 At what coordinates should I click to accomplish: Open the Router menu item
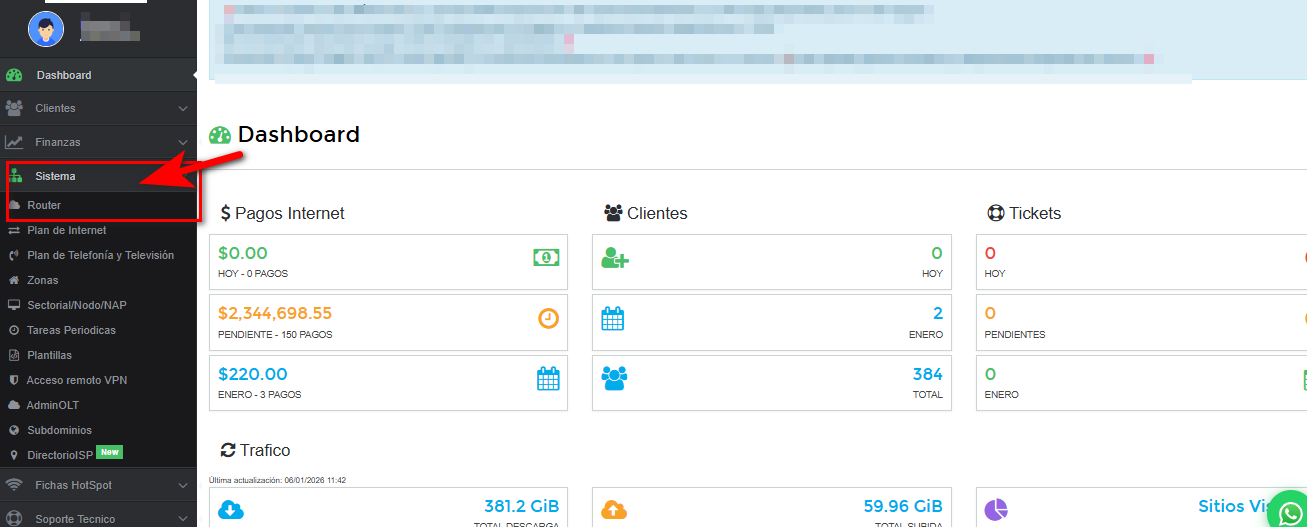pyautogui.click(x=44, y=205)
